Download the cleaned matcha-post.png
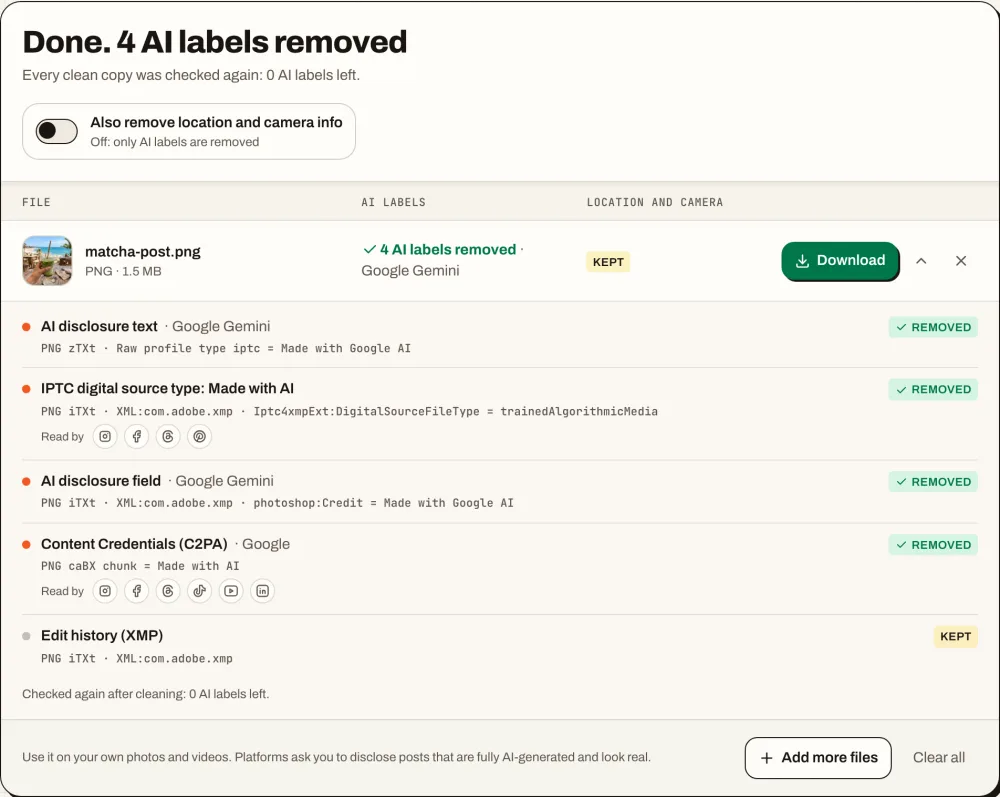The width and height of the screenshot is (1000, 797). (840, 261)
